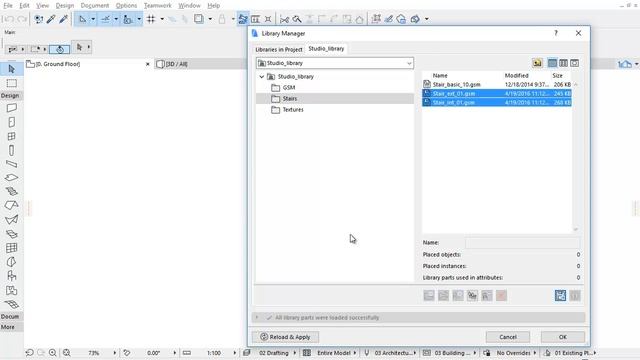Screen dimensions: 640x360
Task: Click the Library Manager help question mark
Action: pyautogui.click(x=556, y=33)
